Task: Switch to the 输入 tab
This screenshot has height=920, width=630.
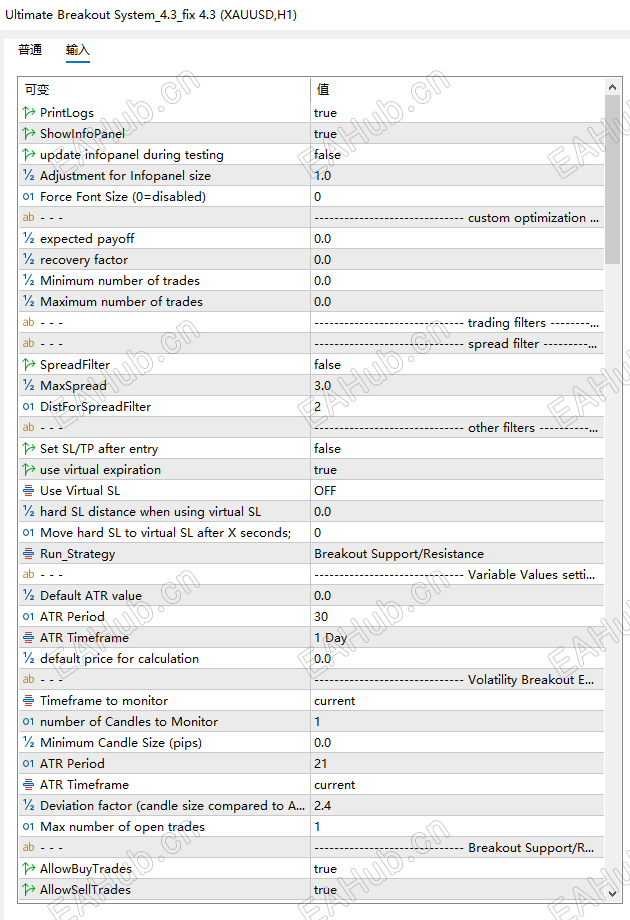Action: coord(77,50)
